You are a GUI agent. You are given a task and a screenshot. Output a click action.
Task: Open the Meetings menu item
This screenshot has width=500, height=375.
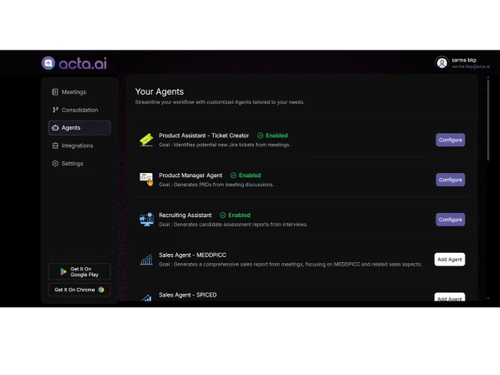(80, 92)
